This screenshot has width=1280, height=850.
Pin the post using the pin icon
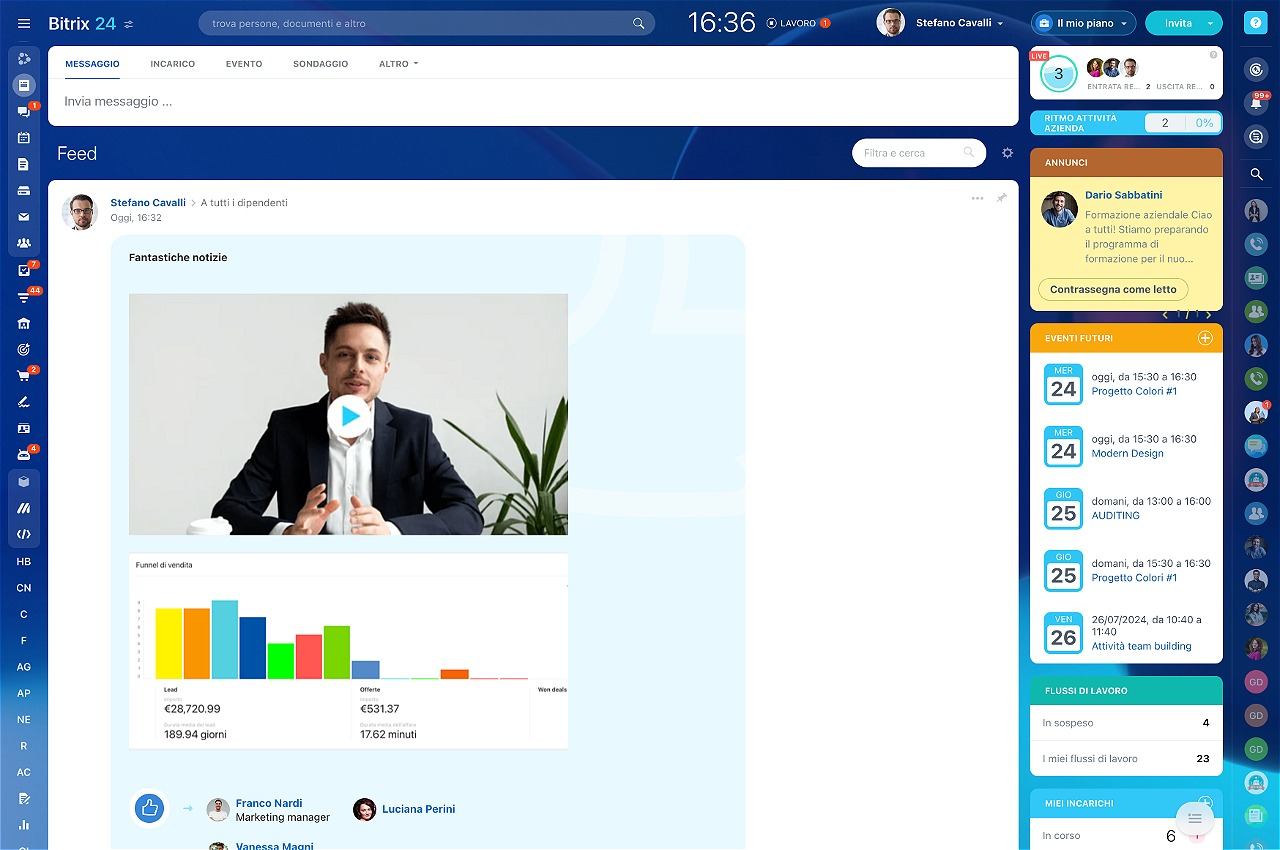1001,198
